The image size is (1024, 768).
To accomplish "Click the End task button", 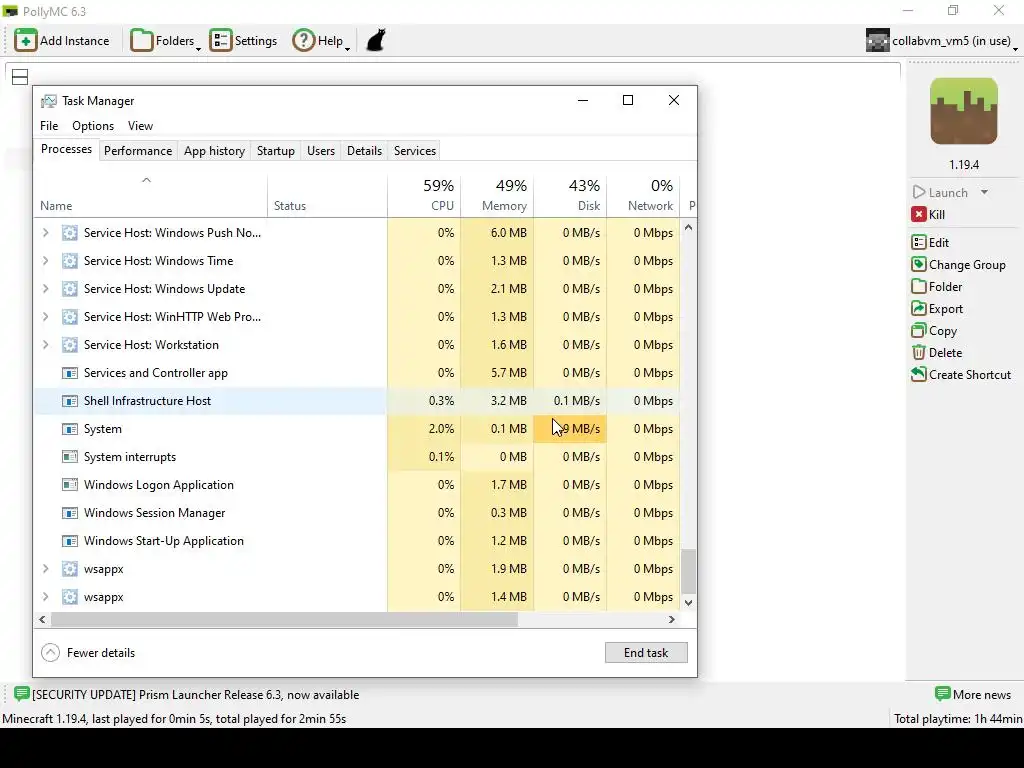I will point(646,652).
